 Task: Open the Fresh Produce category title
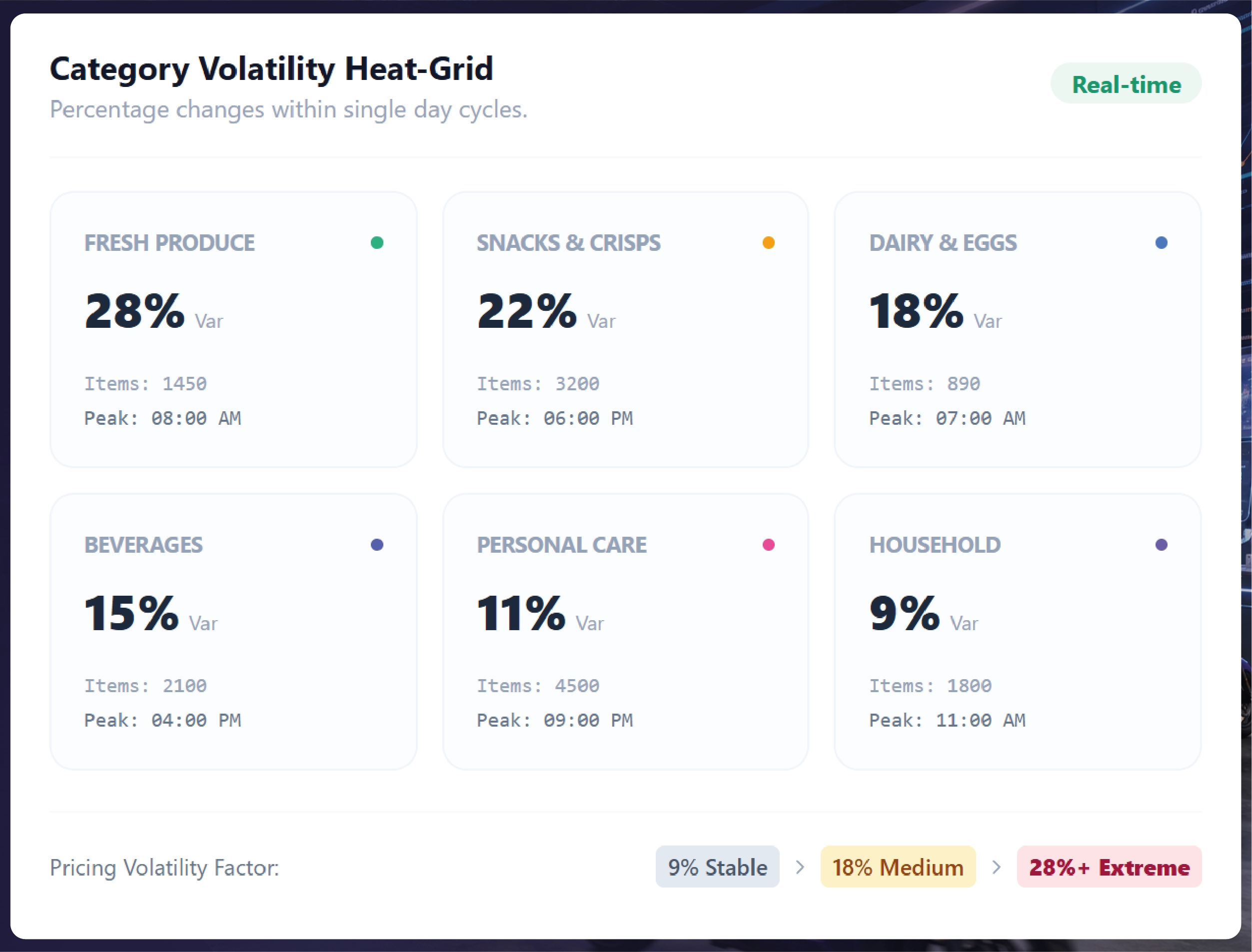tap(169, 242)
